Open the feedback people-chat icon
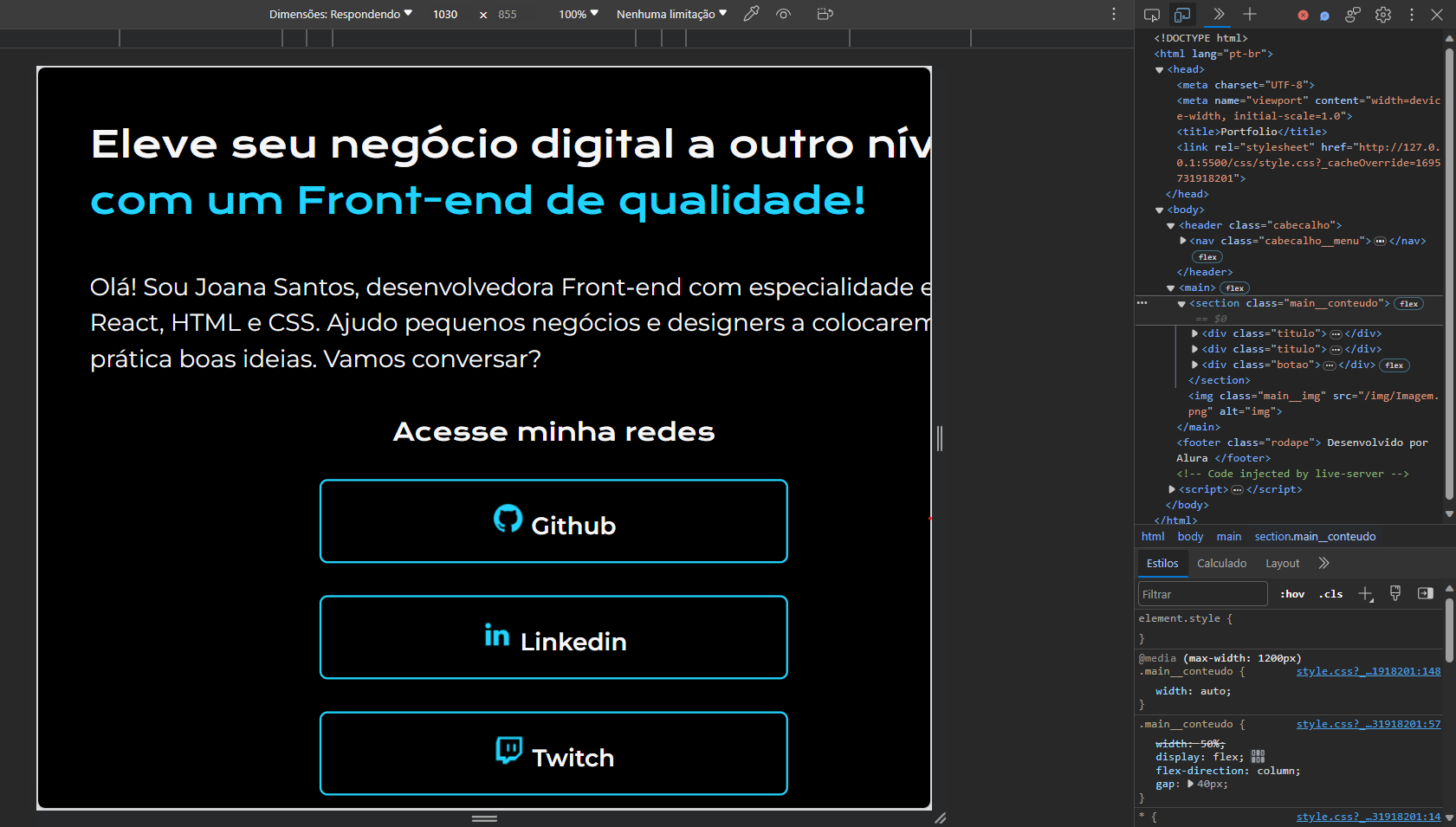The height and width of the screenshot is (827, 1456). pyautogui.click(x=1353, y=14)
